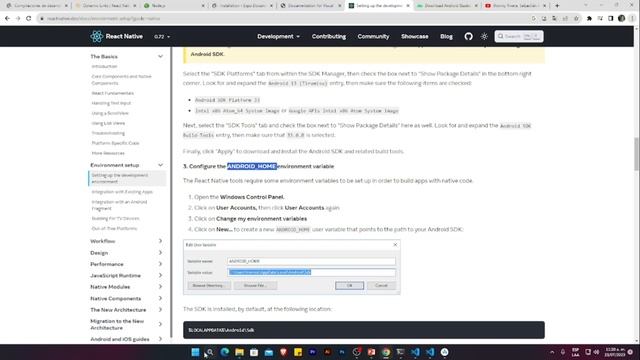Click the page vertical scrollbar thumb
The height and width of the screenshot is (360, 640).
coord(636,154)
